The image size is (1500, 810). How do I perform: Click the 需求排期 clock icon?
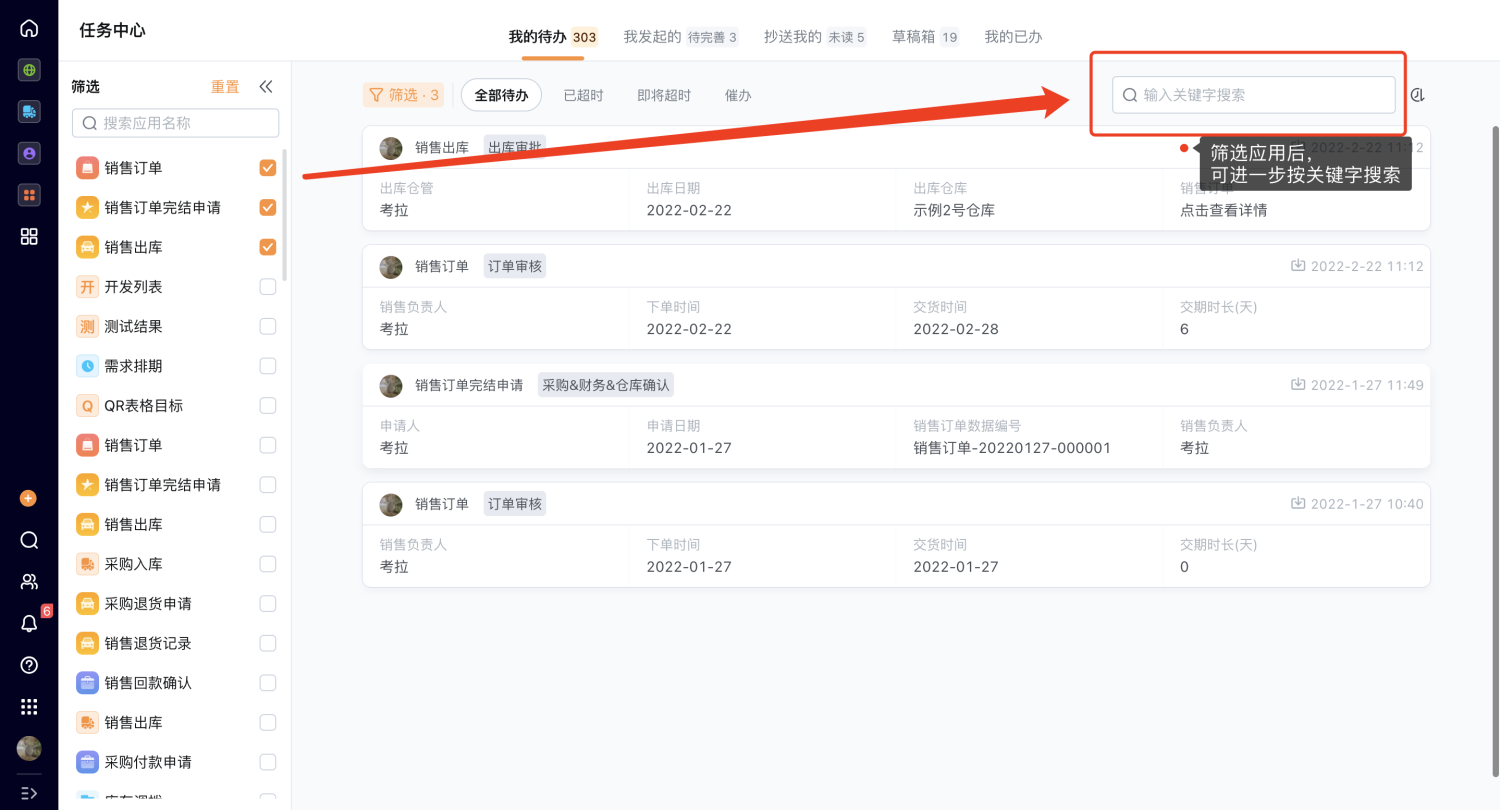(87, 366)
